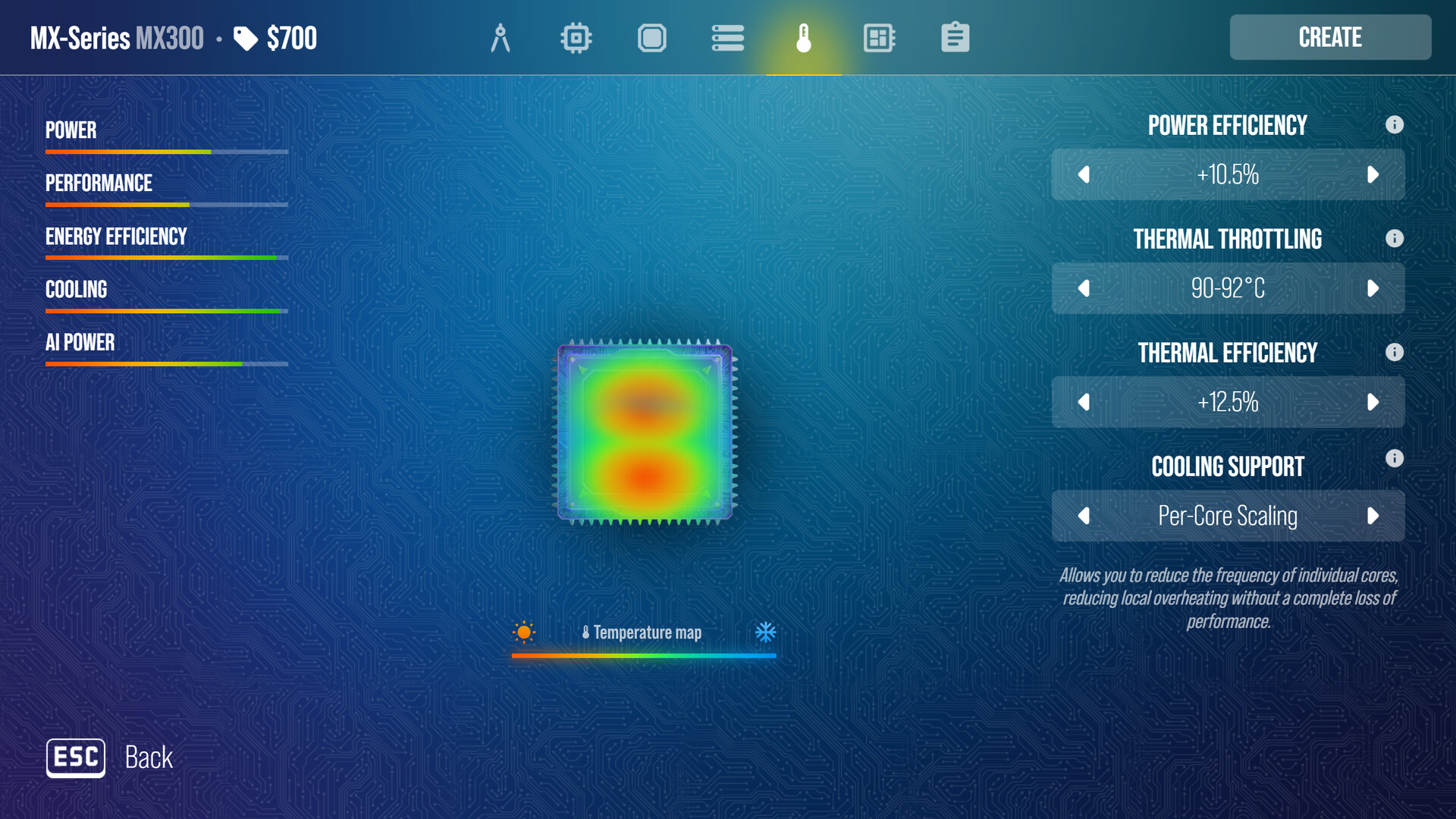Cycle Cooling Support to the next option
The height and width of the screenshot is (819, 1456).
coord(1373,516)
